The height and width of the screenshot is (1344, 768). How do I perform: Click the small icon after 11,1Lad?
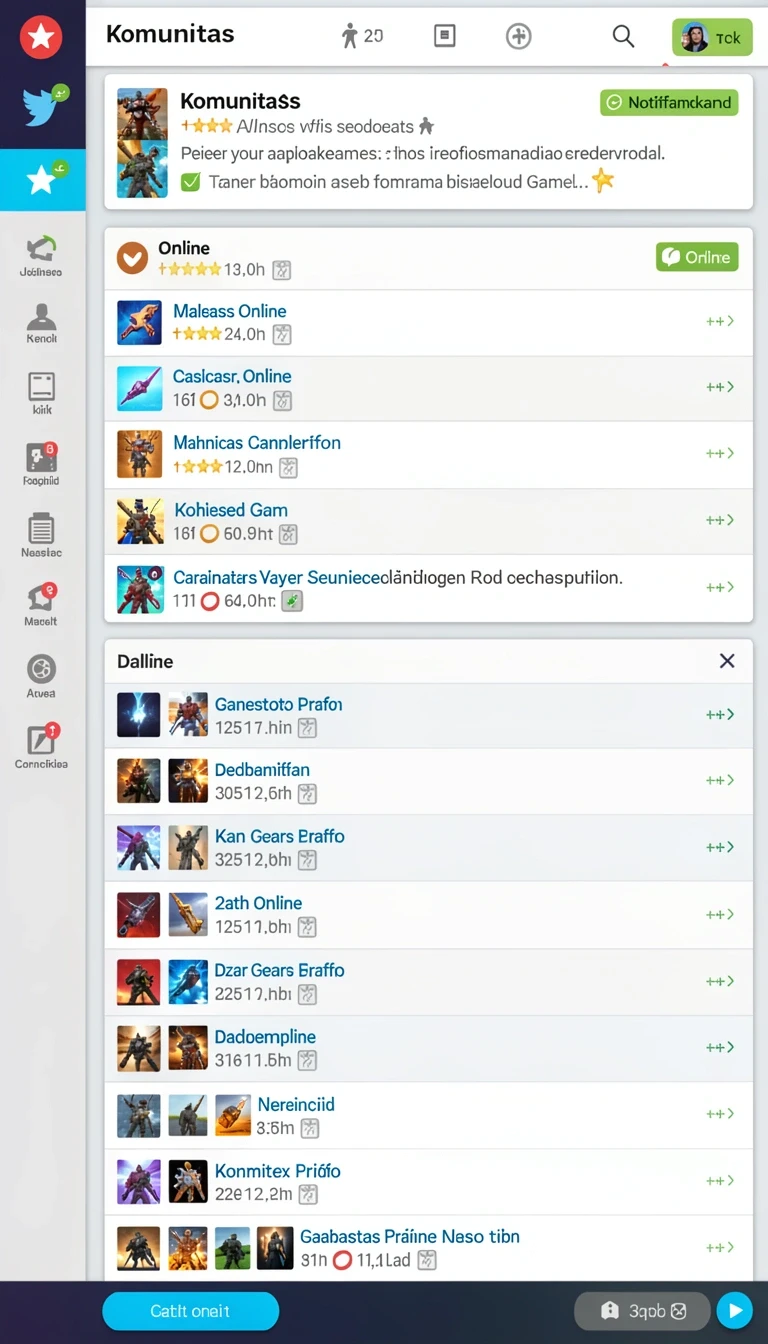427,1261
